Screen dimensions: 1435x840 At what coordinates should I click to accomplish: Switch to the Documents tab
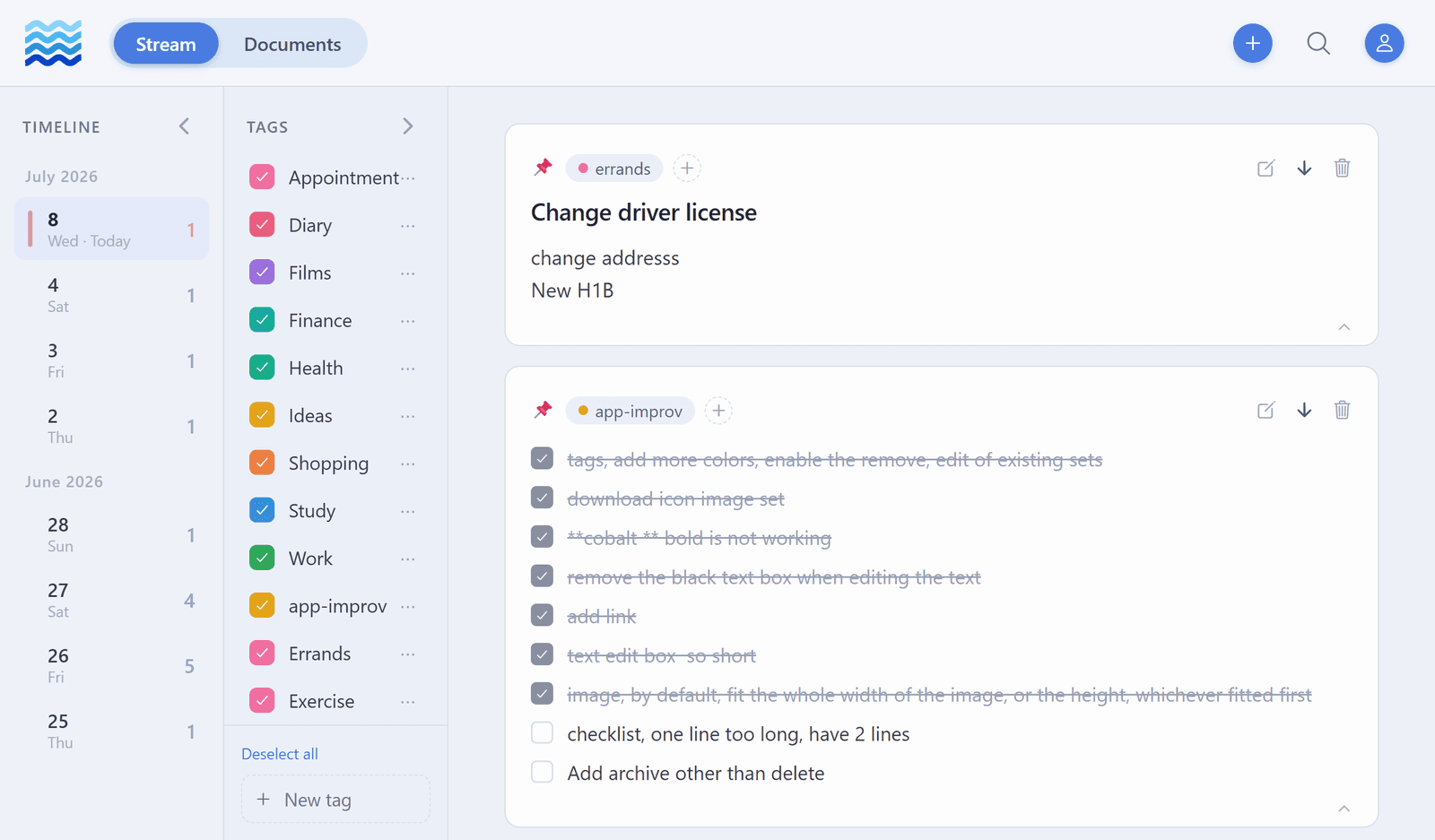click(x=292, y=44)
